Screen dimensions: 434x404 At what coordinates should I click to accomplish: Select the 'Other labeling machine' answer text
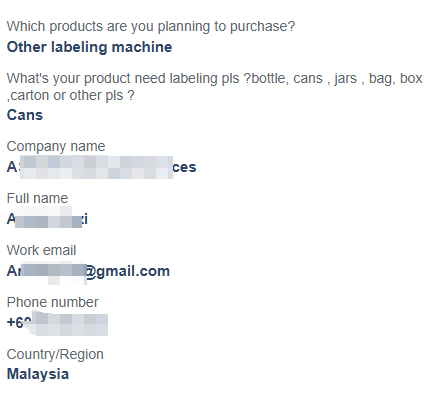tap(89, 47)
